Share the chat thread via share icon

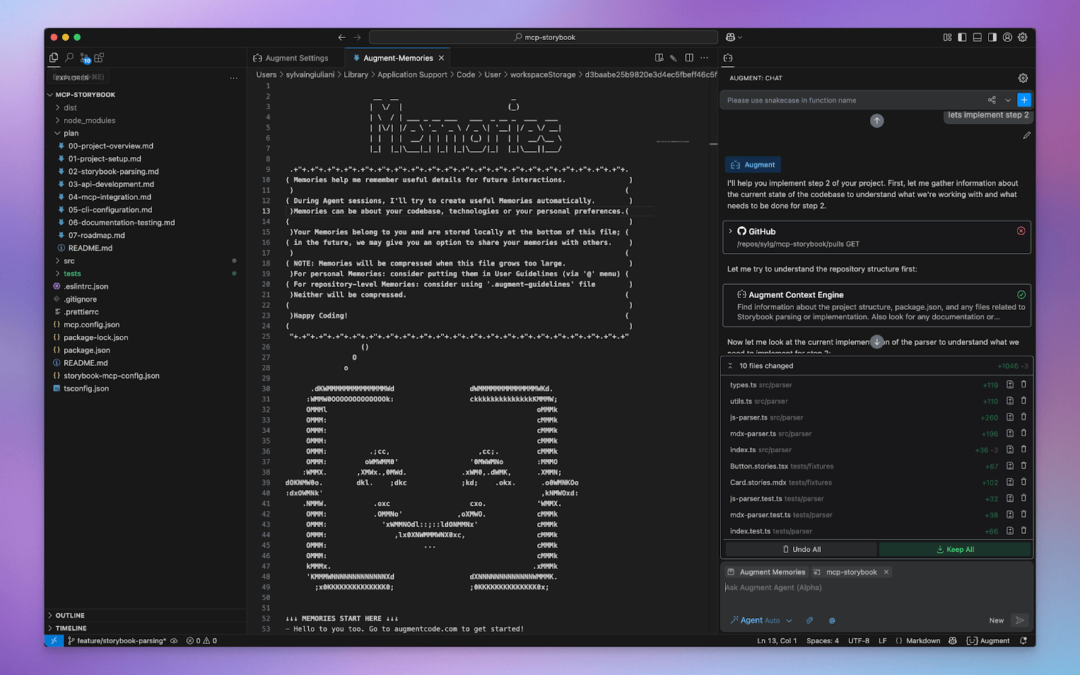pos(992,100)
